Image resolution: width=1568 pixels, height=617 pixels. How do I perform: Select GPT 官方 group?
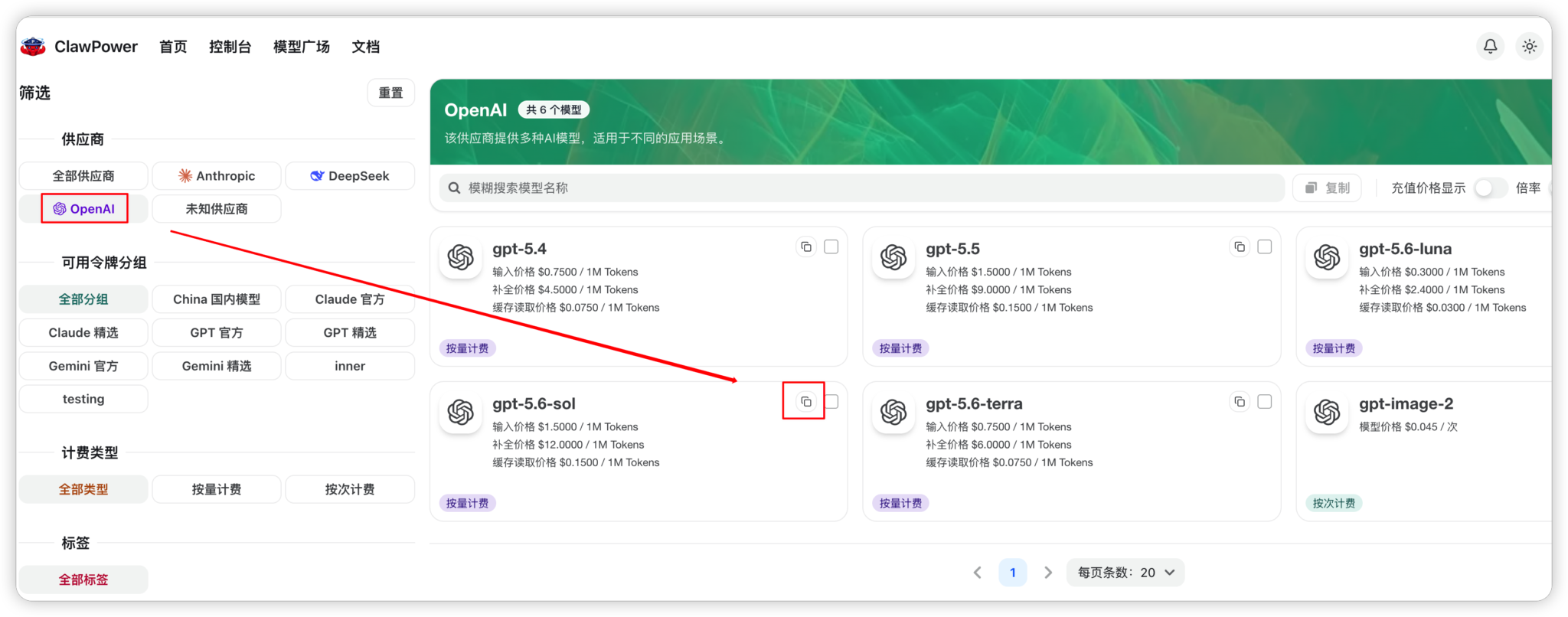click(217, 333)
